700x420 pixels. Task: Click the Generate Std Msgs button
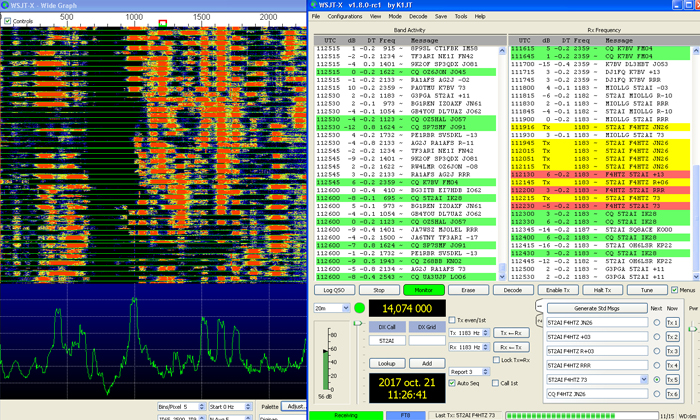597,308
